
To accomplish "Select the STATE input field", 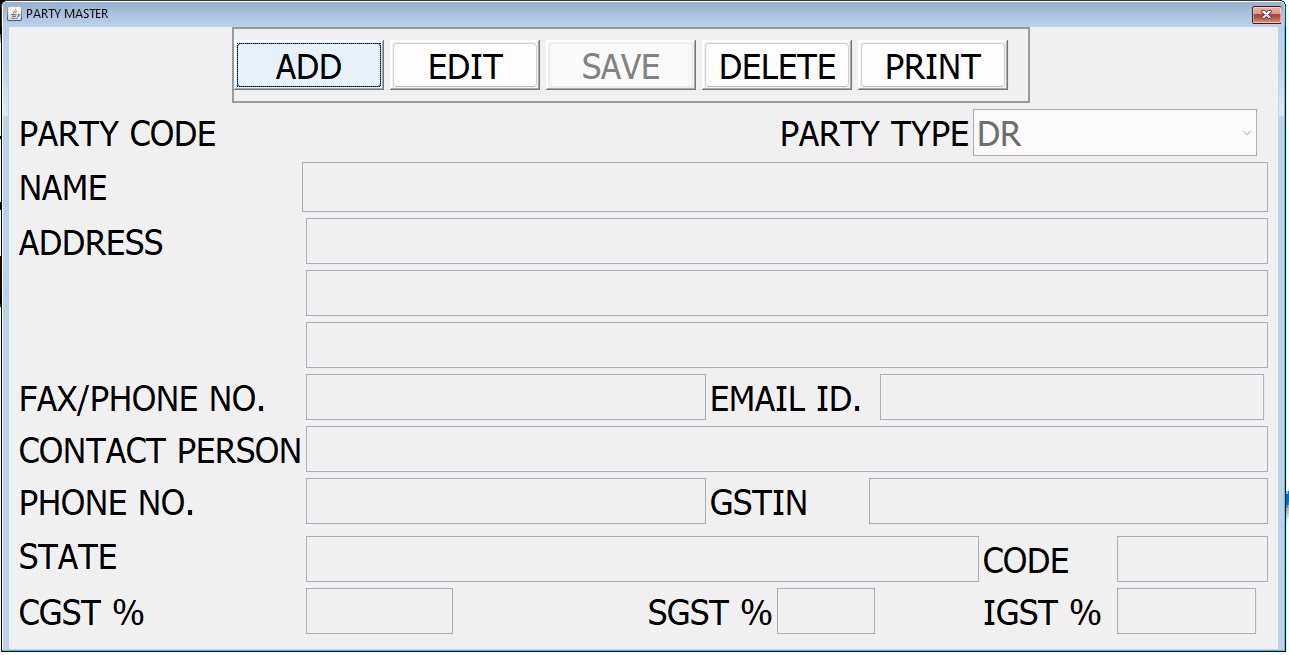I will point(641,559).
